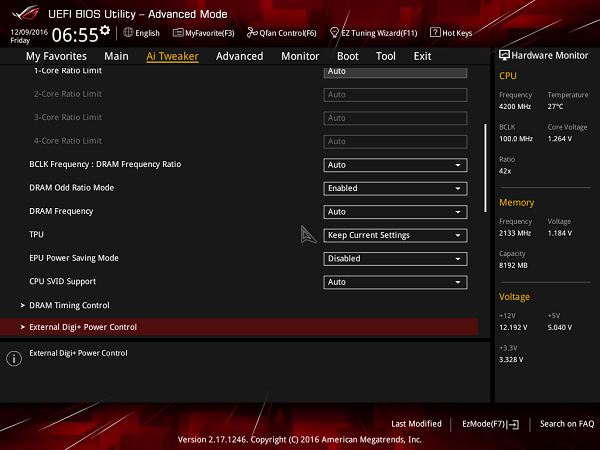This screenshot has height=450, width=600.
Task: Click the info icon in help area
Action: tap(14, 359)
